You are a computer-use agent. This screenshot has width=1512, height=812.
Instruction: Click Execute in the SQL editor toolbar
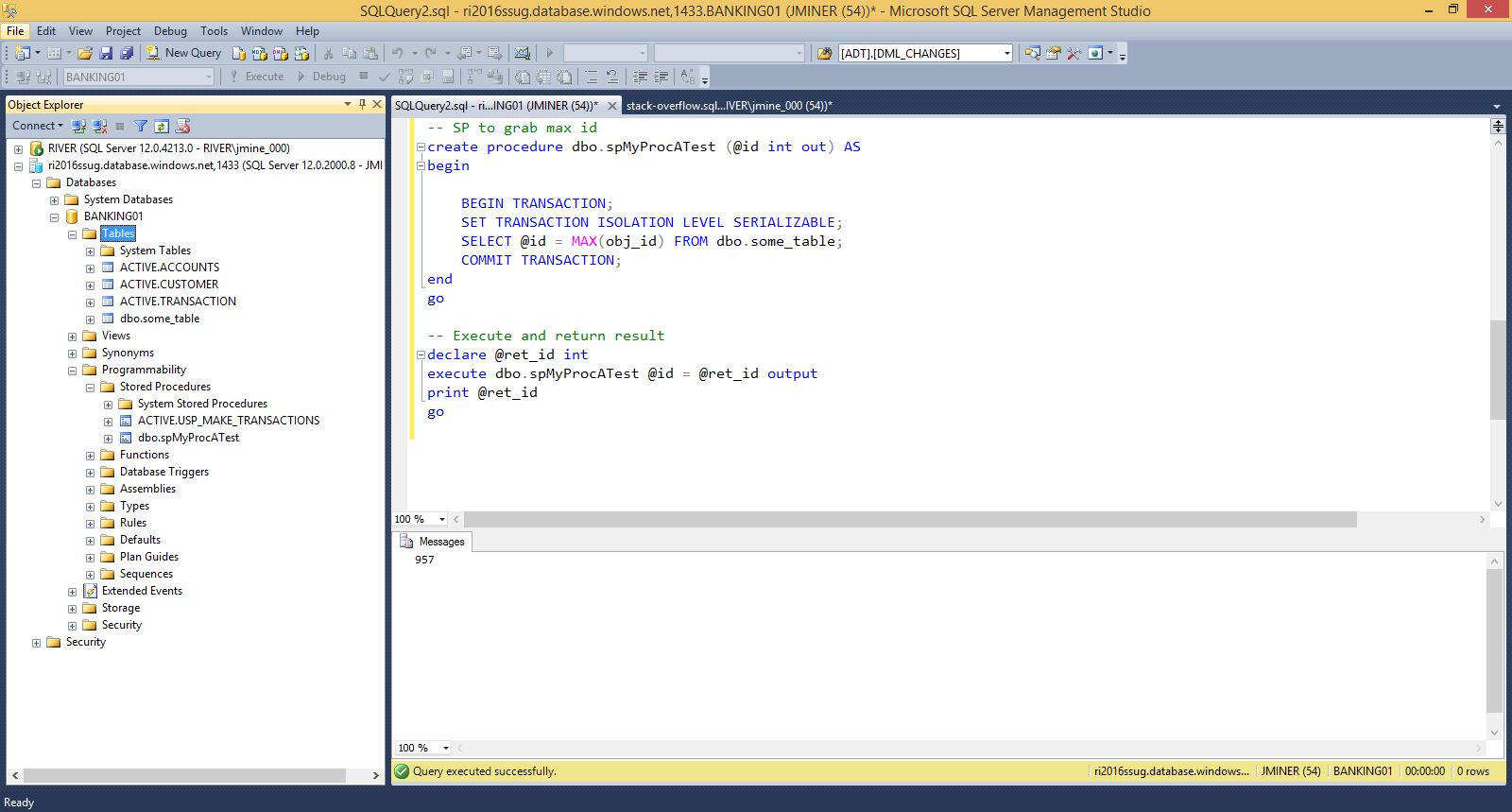256,77
